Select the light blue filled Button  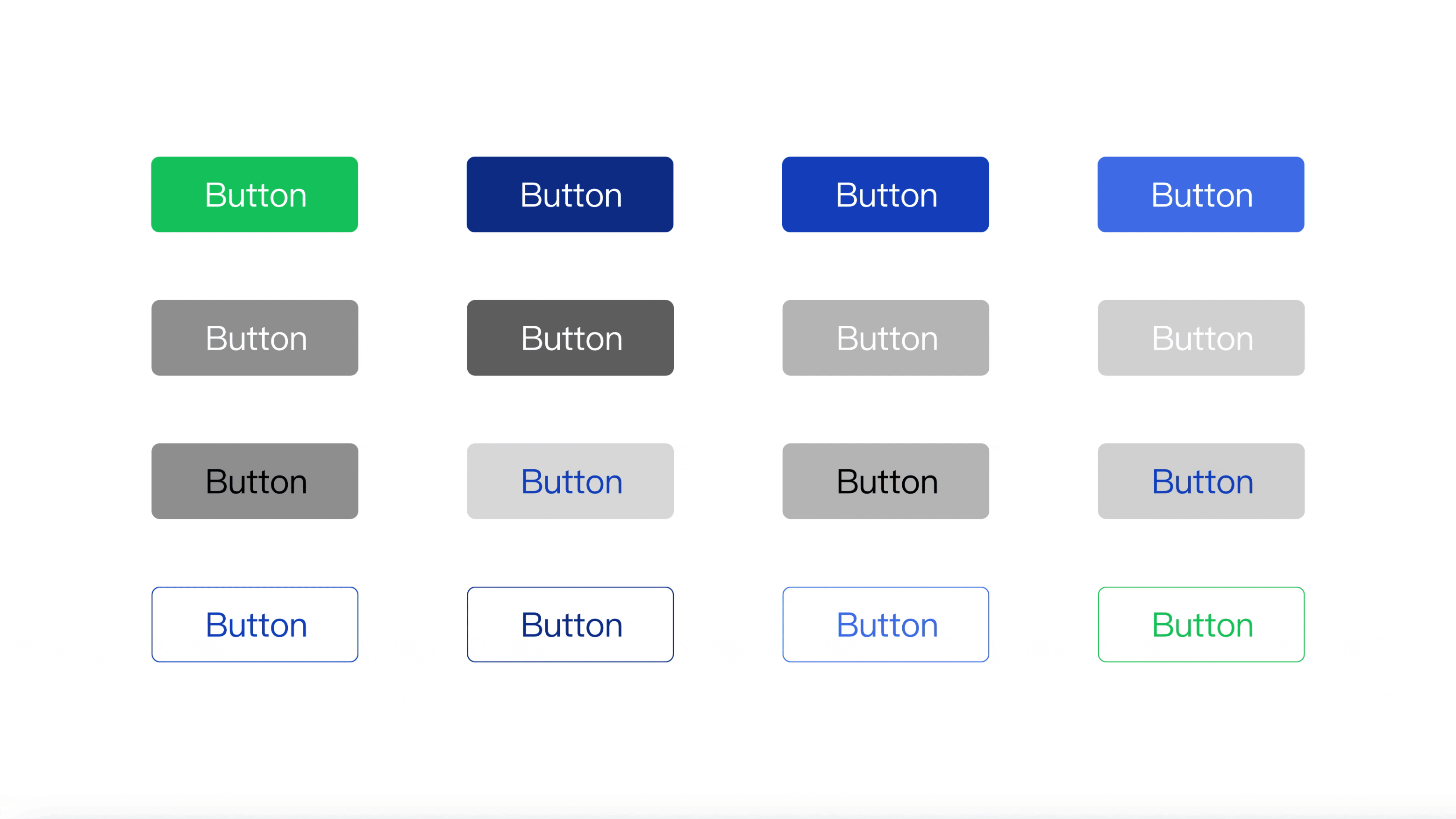1200,194
